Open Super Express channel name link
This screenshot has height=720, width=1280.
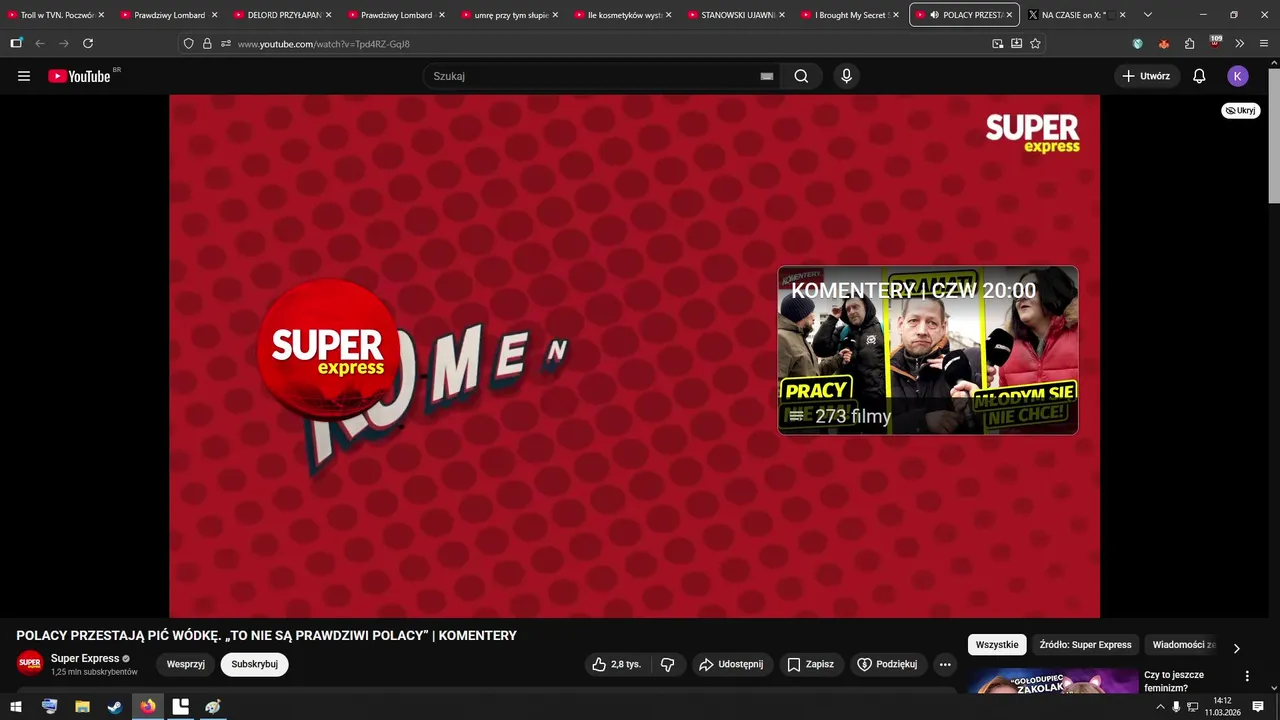coord(85,658)
